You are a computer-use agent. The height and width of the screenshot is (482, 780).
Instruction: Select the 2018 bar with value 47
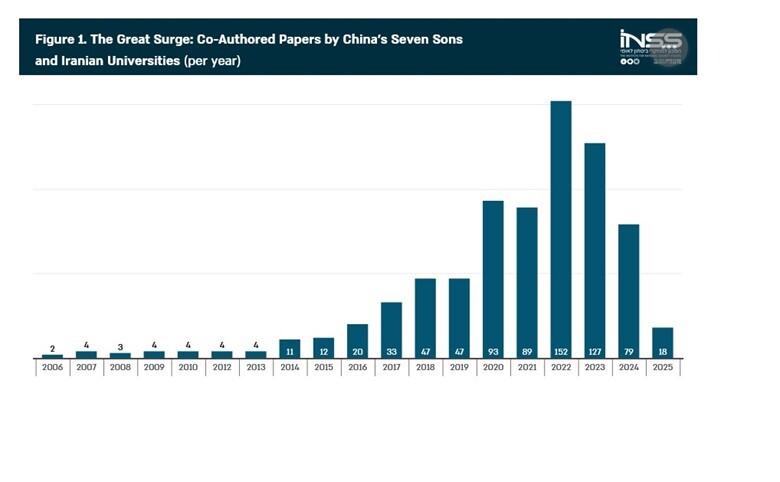(x=425, y=318)
